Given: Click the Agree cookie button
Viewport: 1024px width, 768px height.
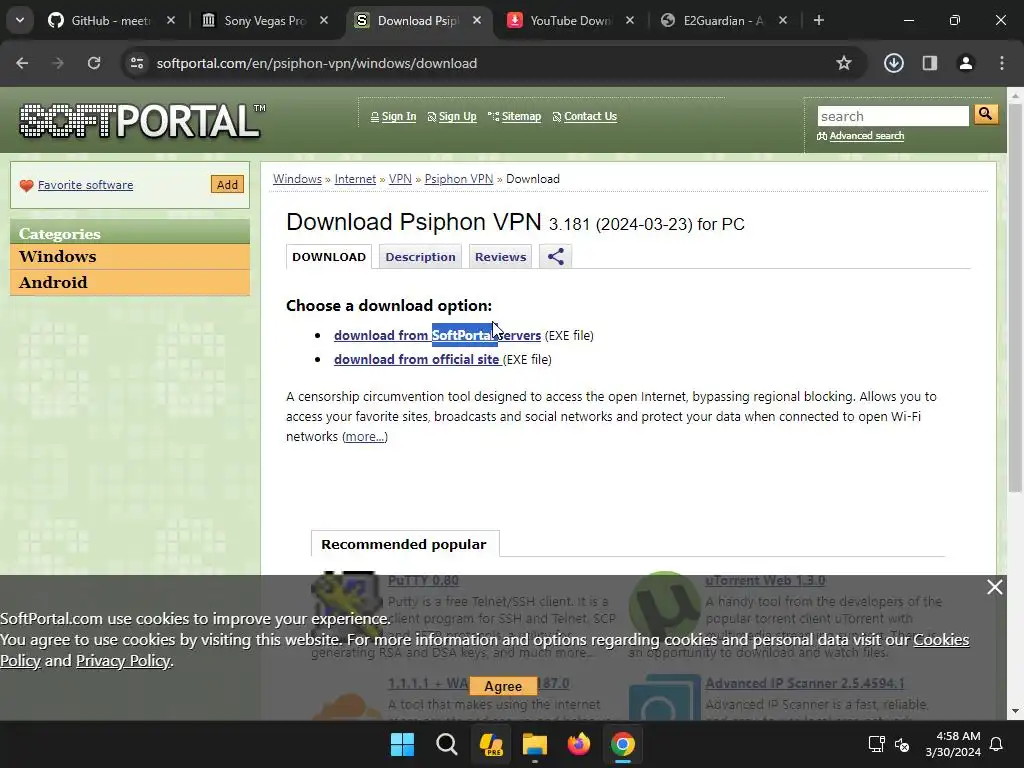Looking at the screenshot, I should coord(503,686).
